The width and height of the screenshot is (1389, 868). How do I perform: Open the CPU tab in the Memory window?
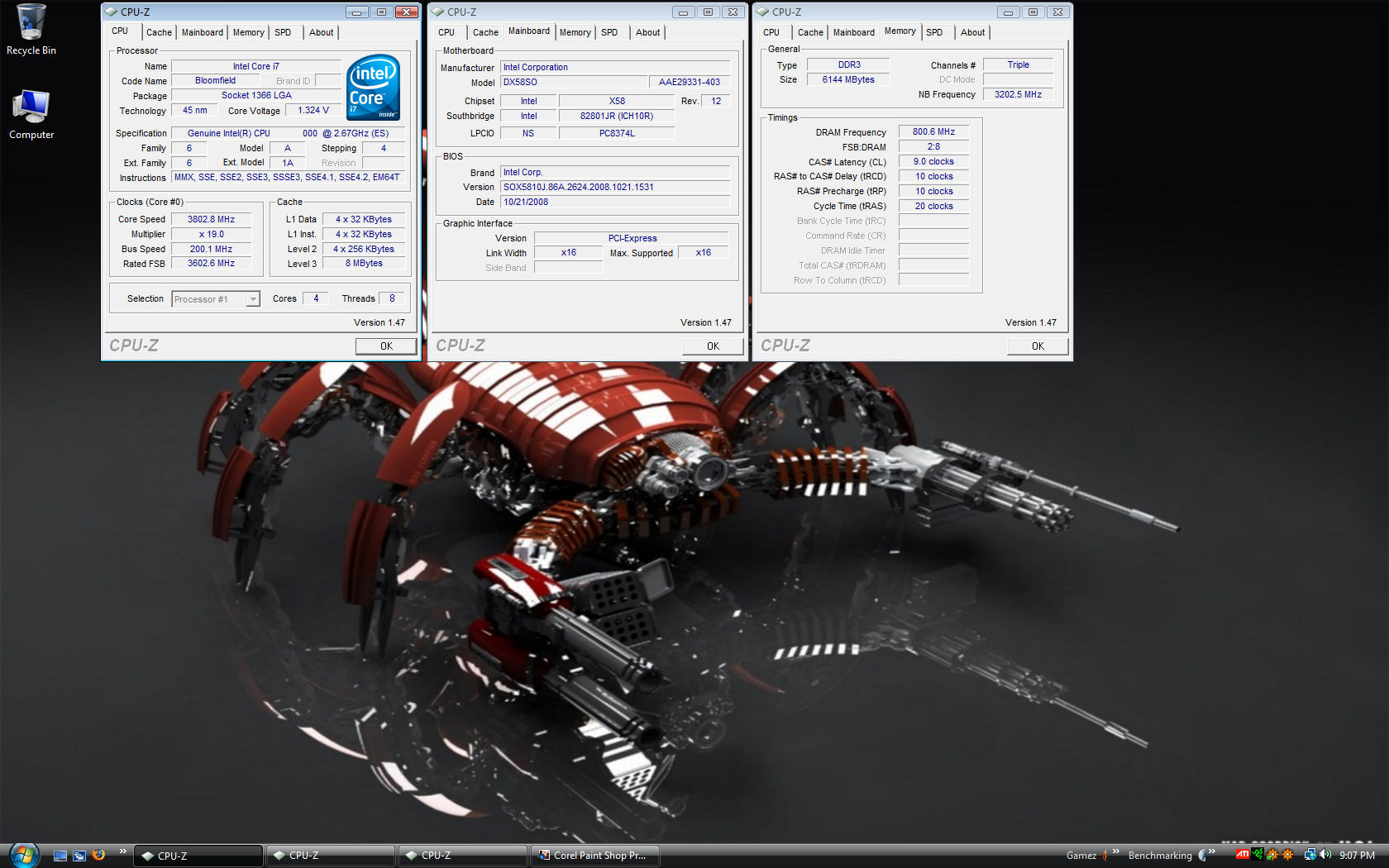pos(771,32)
